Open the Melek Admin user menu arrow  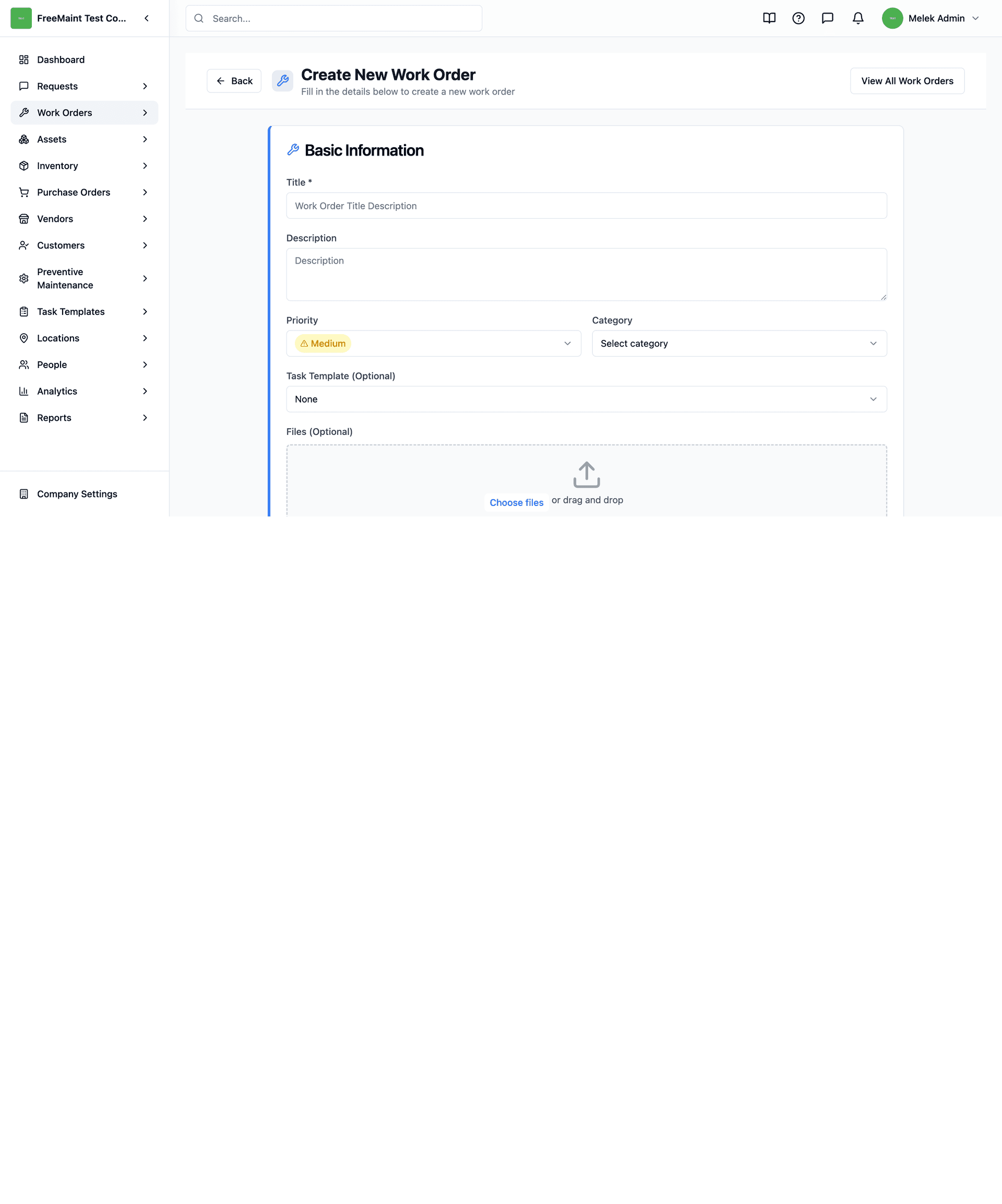click(x=975, y=18)
